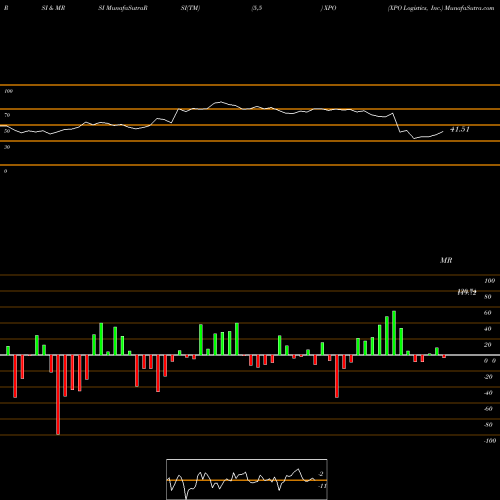Click the overlapping price value near the 80 line
The height and width of the screenshot is (500, 500).
(x=467, y=292)
